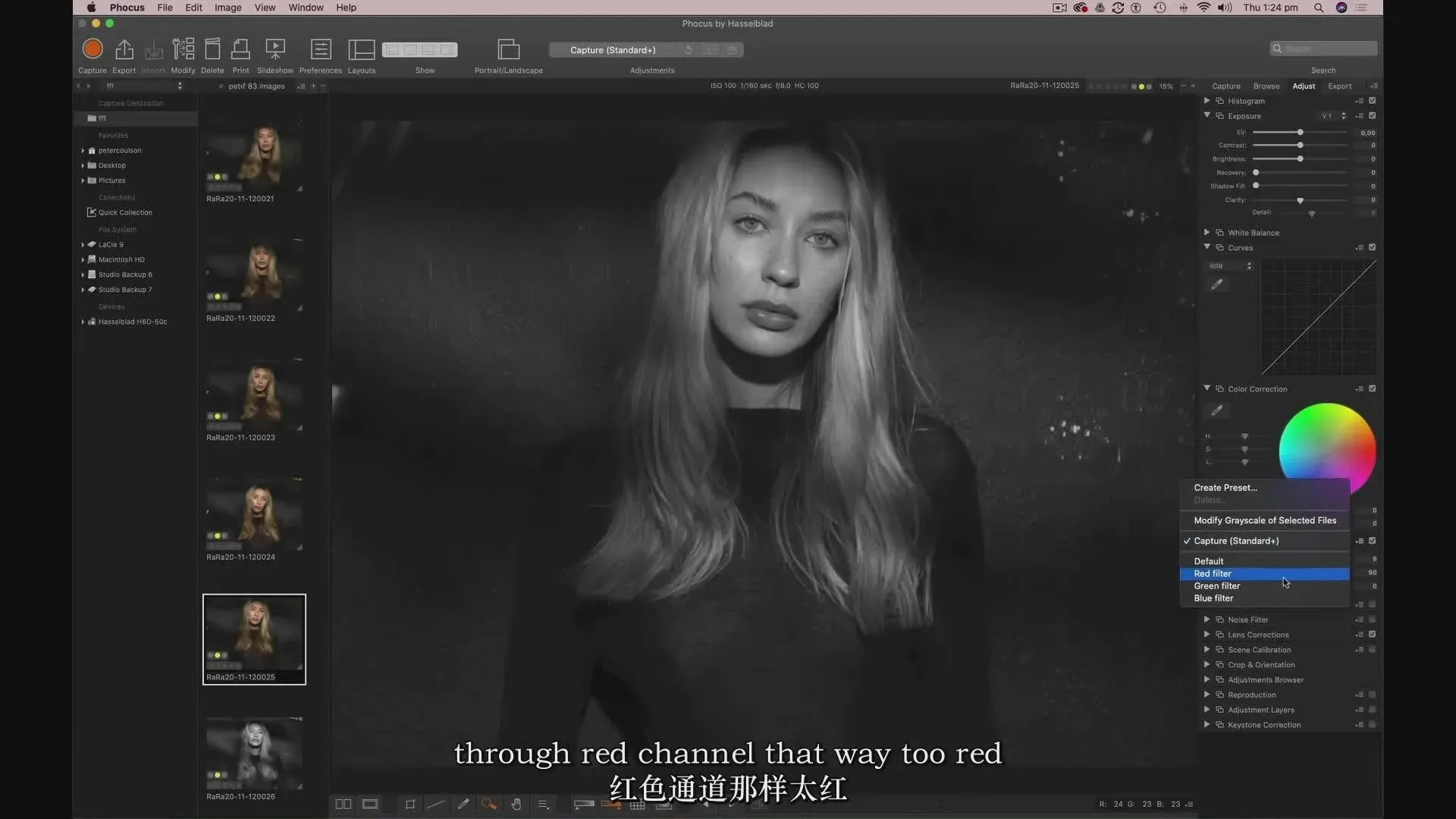Toggle the Color Correction tool checkbox
Image resolution: width=1456 pixels, height=819 pixels.
[x=1373, y=389]
